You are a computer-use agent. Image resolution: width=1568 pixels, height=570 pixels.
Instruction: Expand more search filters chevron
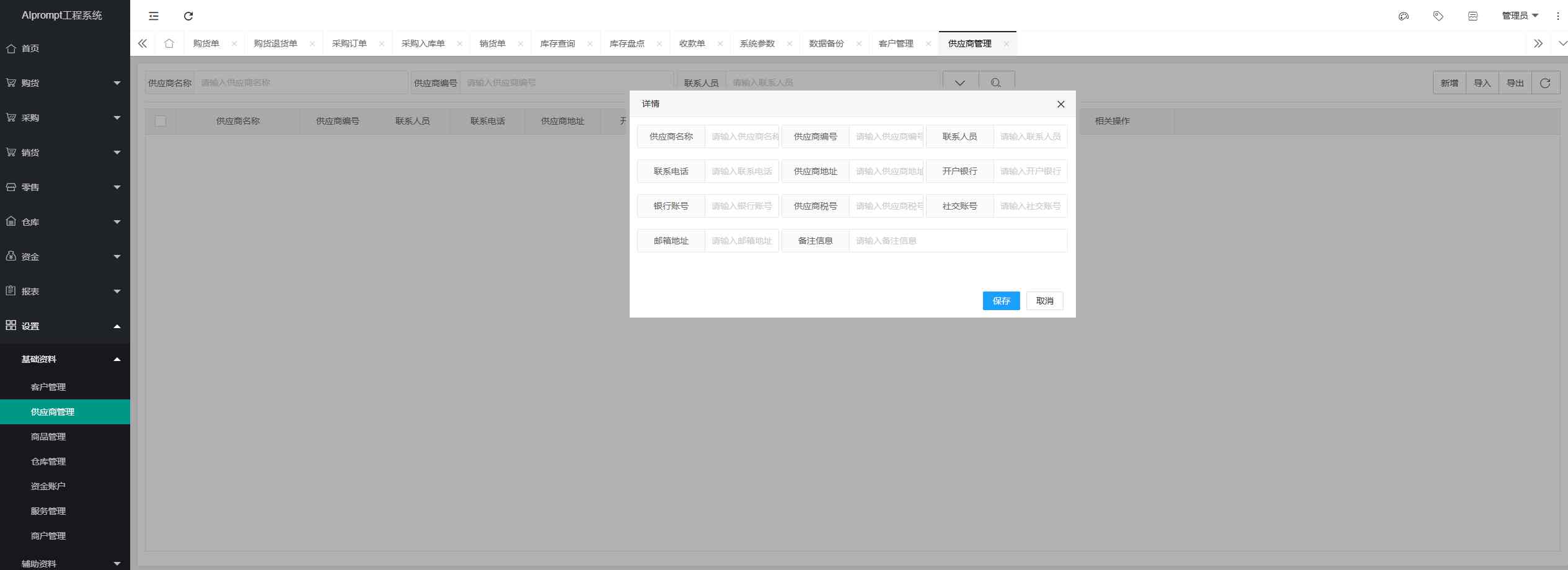(x=960, y=83)
